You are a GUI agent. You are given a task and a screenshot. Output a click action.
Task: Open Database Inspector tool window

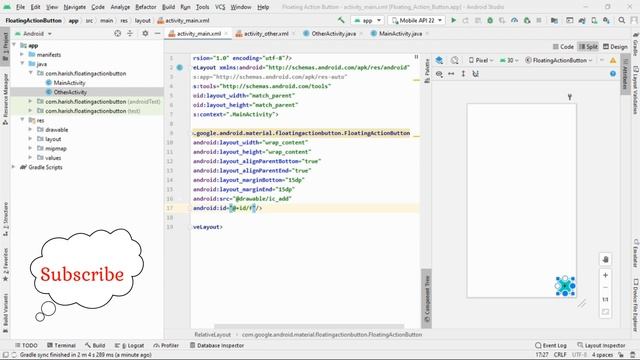point(217,345)
